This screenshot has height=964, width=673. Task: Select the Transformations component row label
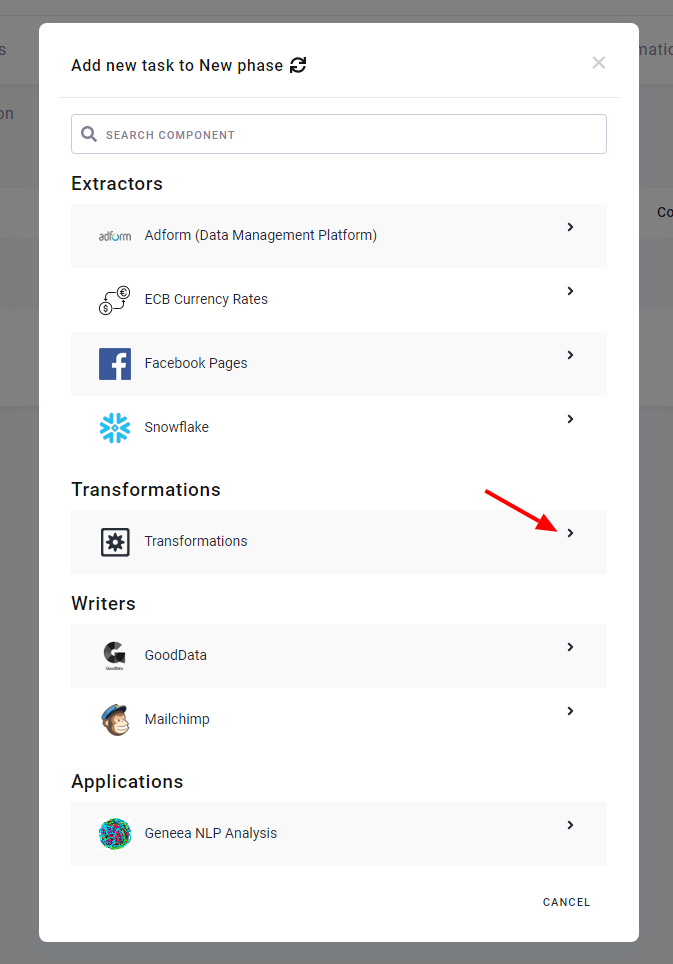pyautogui.click(x=195, y=541)
